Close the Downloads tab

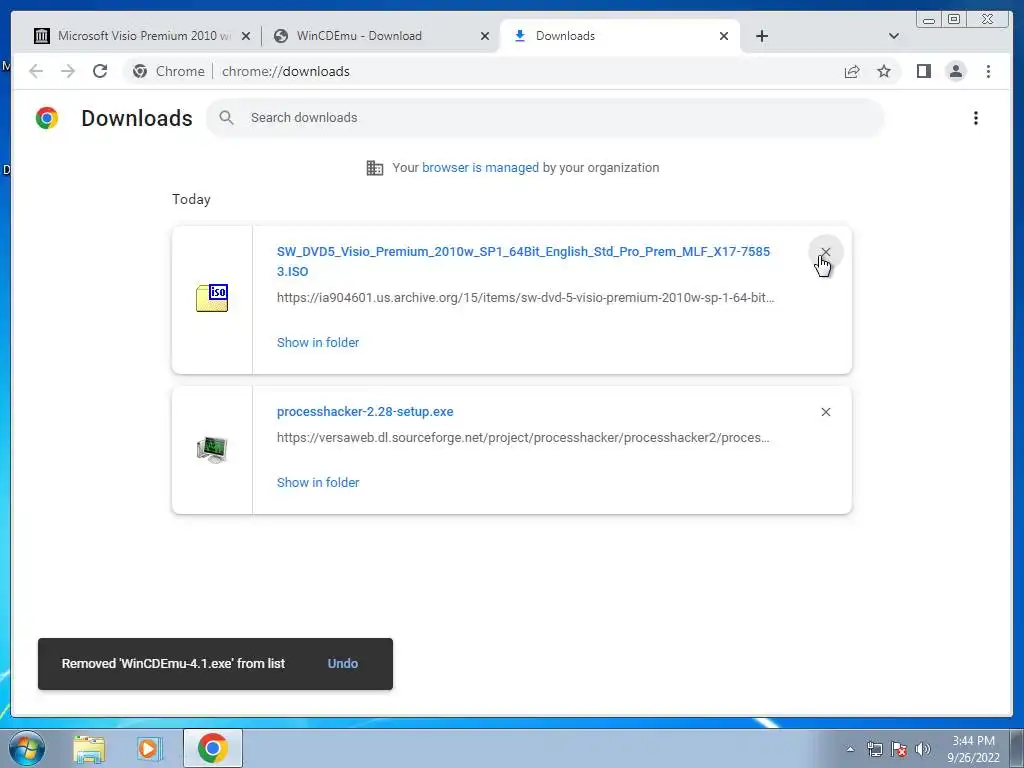pos(724,37)
